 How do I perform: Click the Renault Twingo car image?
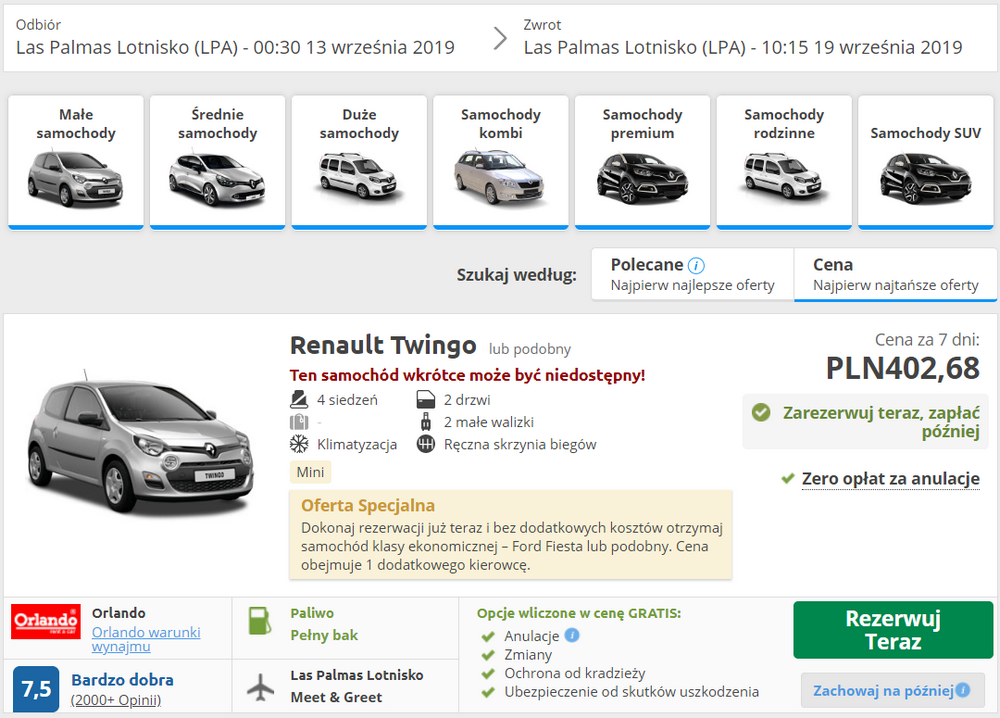[134, 449]
